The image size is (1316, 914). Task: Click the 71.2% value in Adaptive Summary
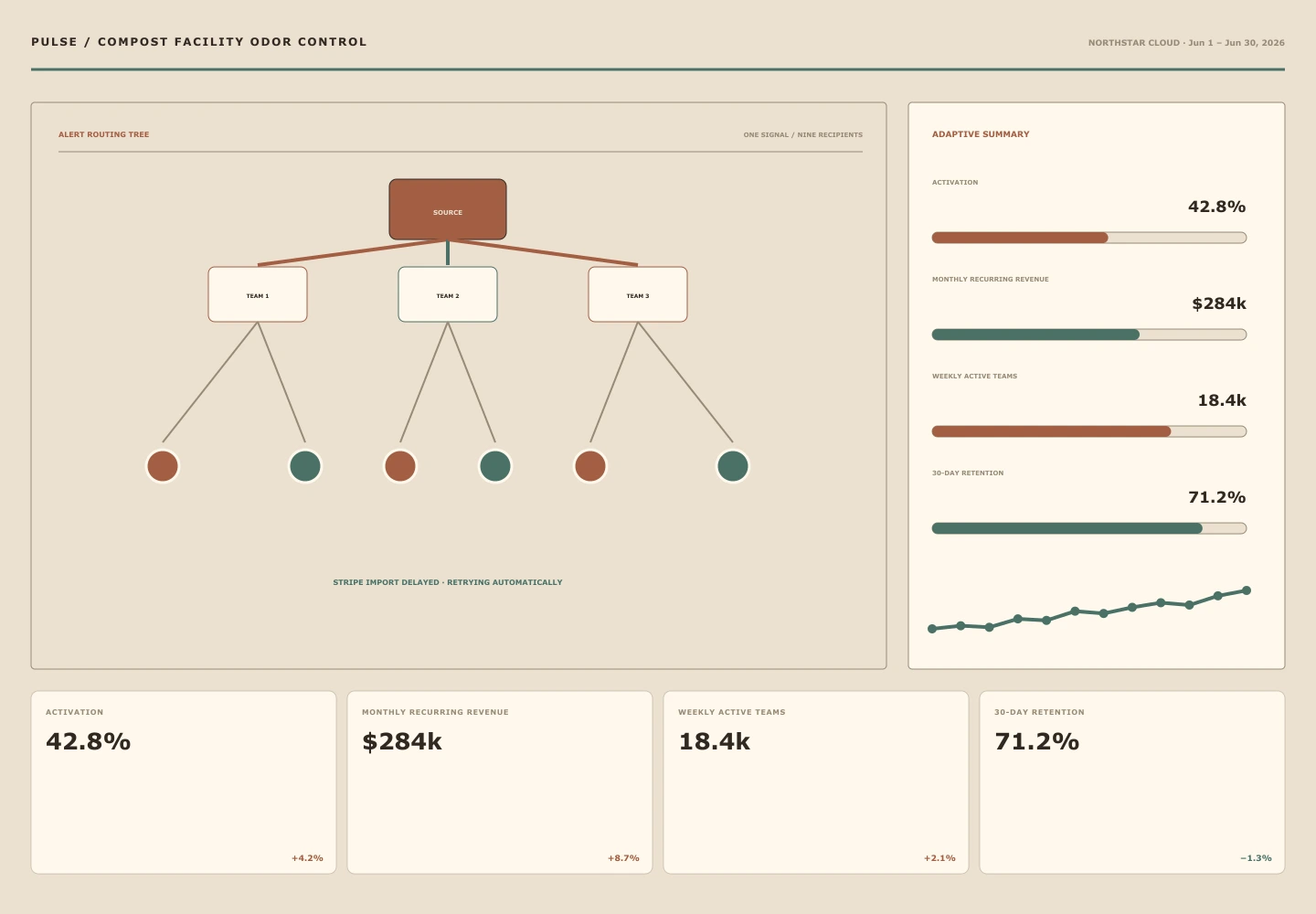coord(1216,497)
